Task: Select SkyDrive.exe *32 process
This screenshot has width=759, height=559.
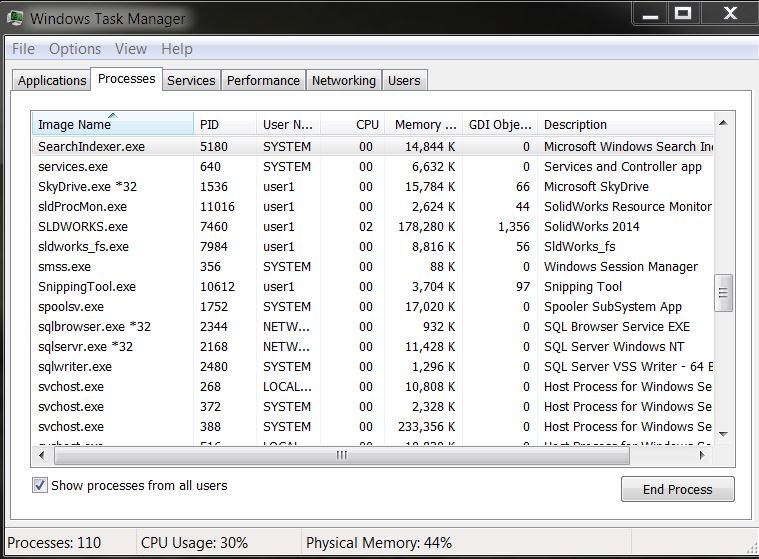Action: pyautogui.click(x=373, y=186)
